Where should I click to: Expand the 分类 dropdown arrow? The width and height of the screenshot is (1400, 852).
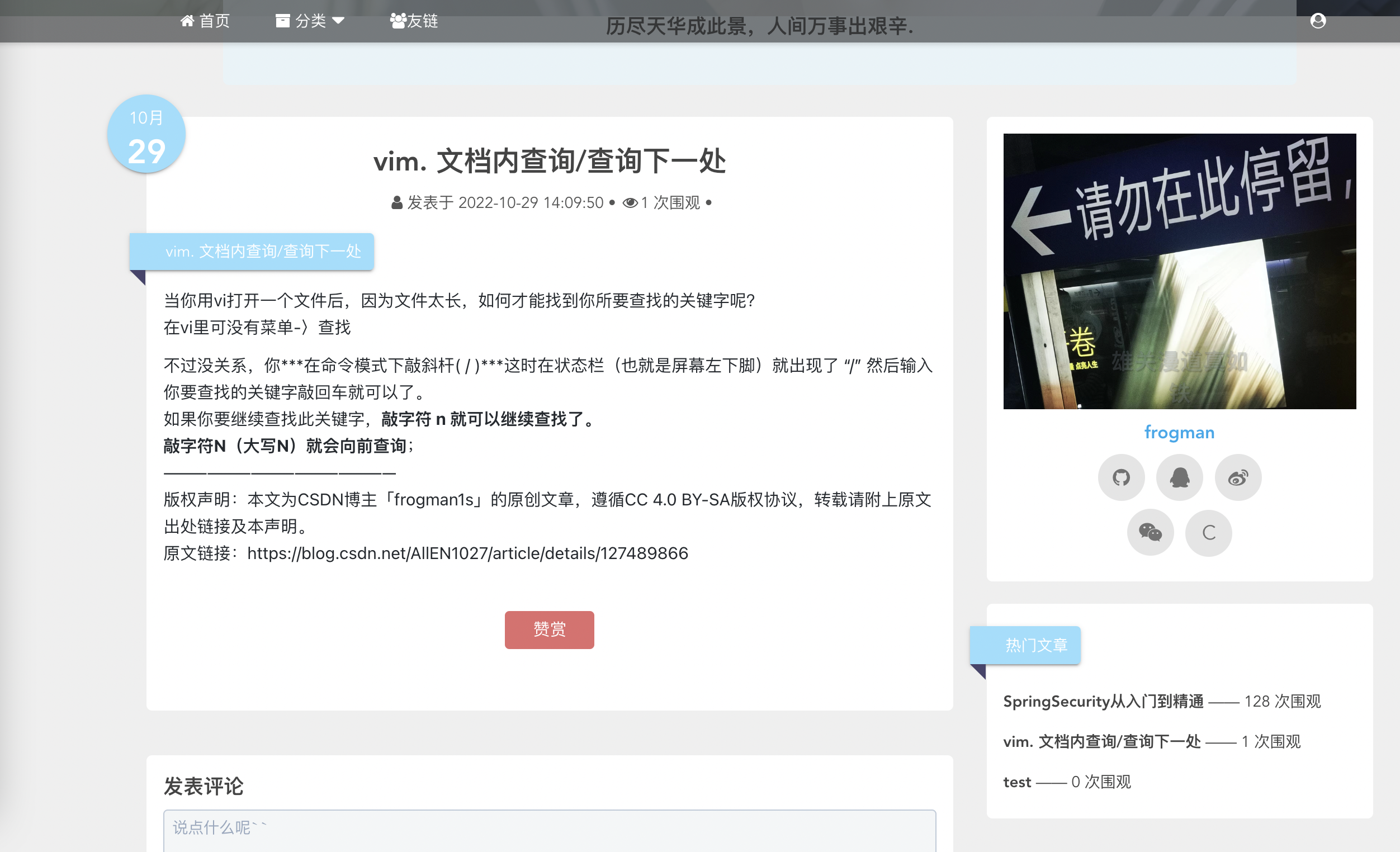[338, 21]
